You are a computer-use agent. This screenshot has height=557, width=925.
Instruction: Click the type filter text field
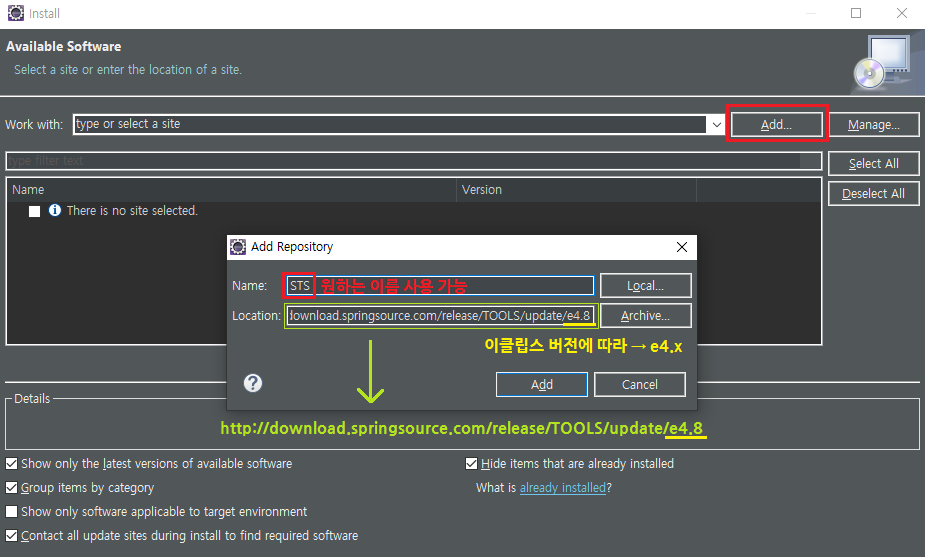point(414,161)
